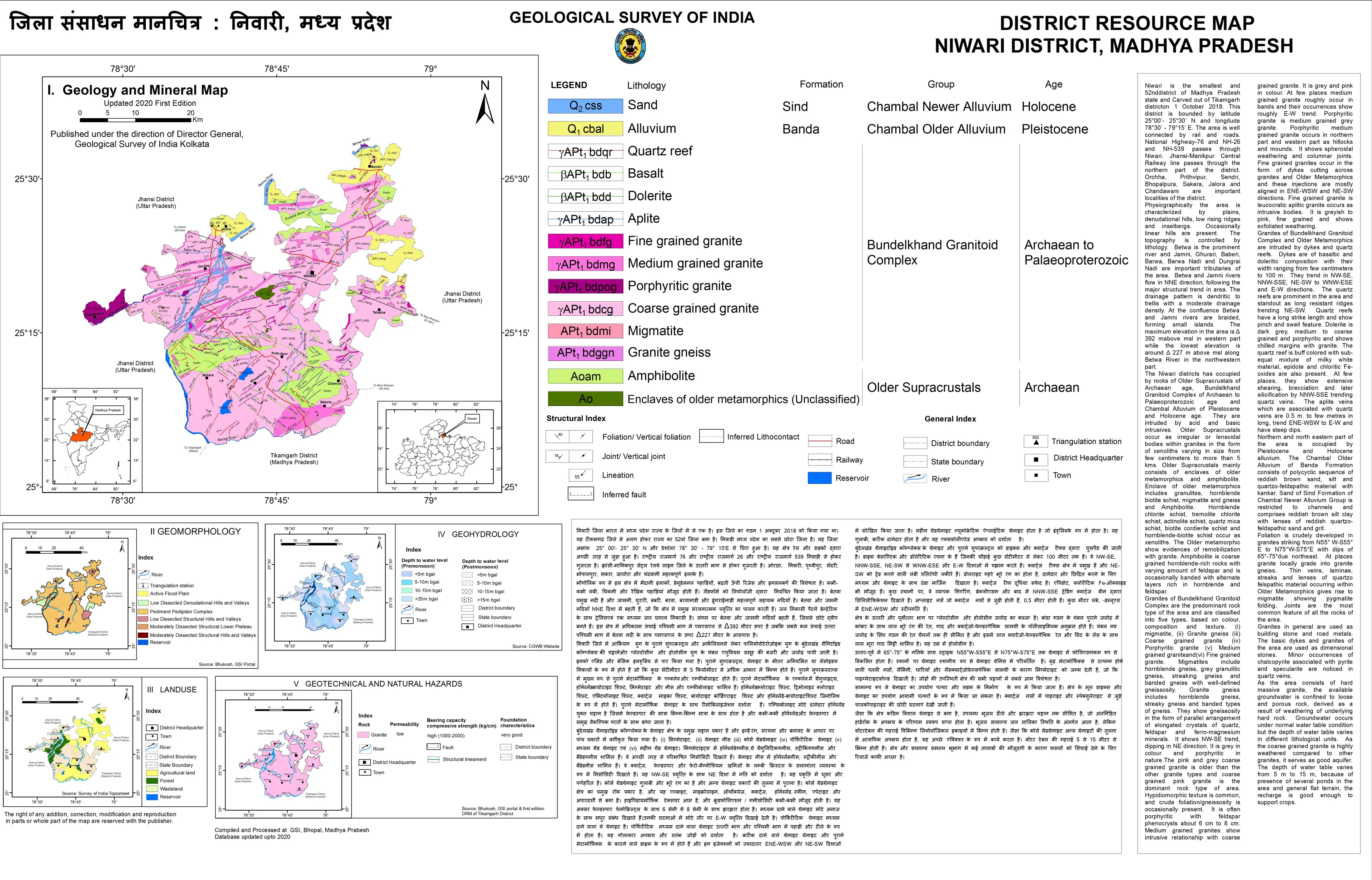Click the Structural lineament symbol in Geotechnical index

pyautogui.click(x=433, y=760)
